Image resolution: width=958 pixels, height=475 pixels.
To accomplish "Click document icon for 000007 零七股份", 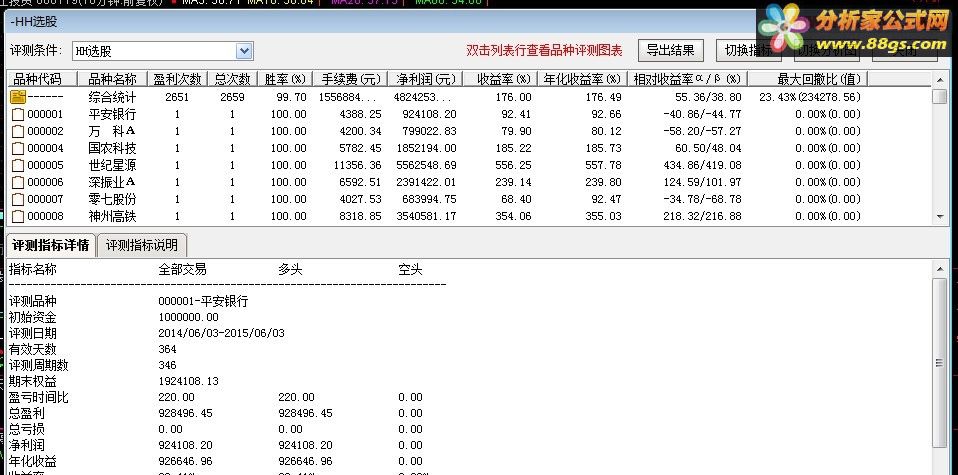I will 18,199.
